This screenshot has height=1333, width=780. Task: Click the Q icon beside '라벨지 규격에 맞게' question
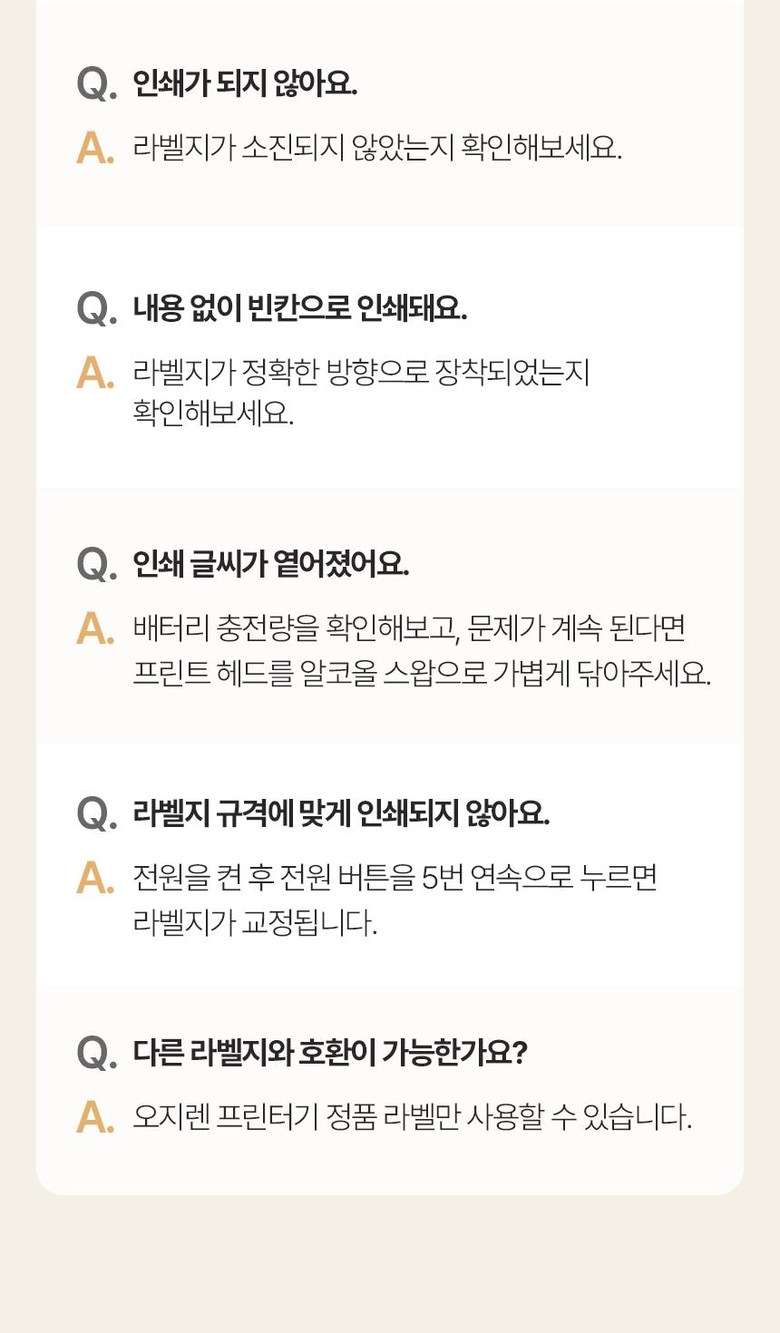point(96,815)
